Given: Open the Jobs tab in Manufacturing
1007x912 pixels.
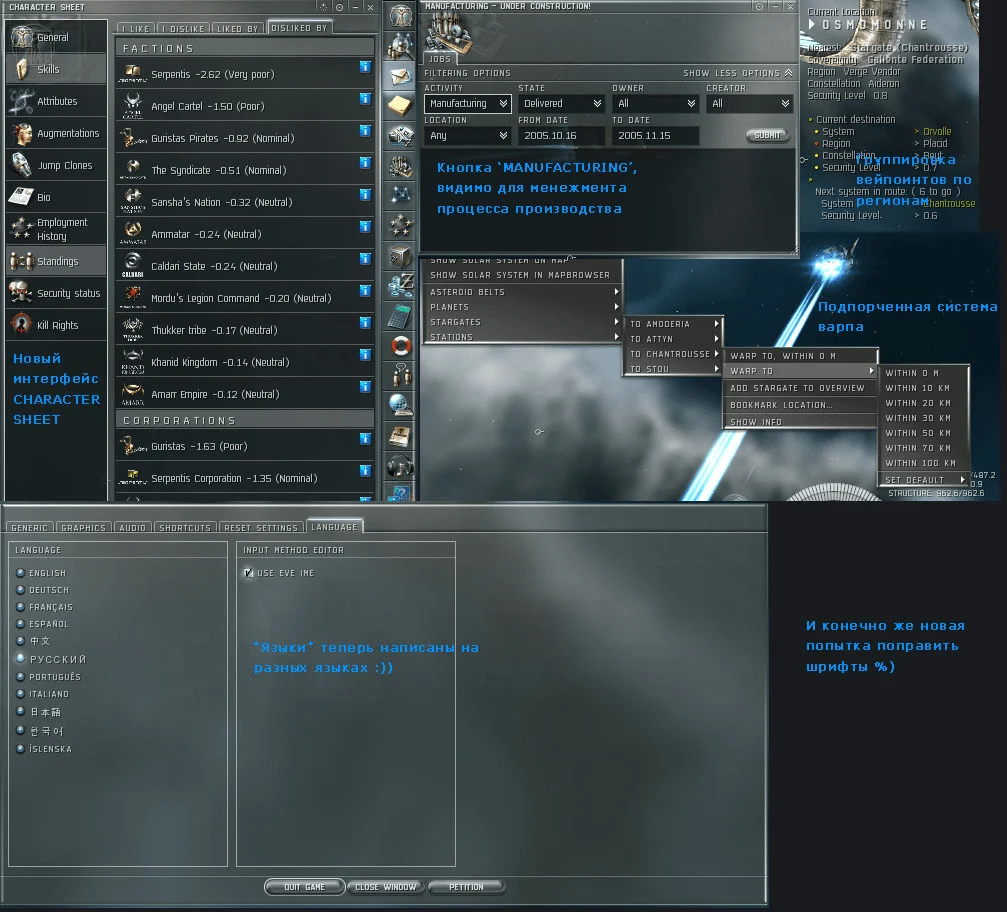Looking at the screenshot, I should 440,58.
